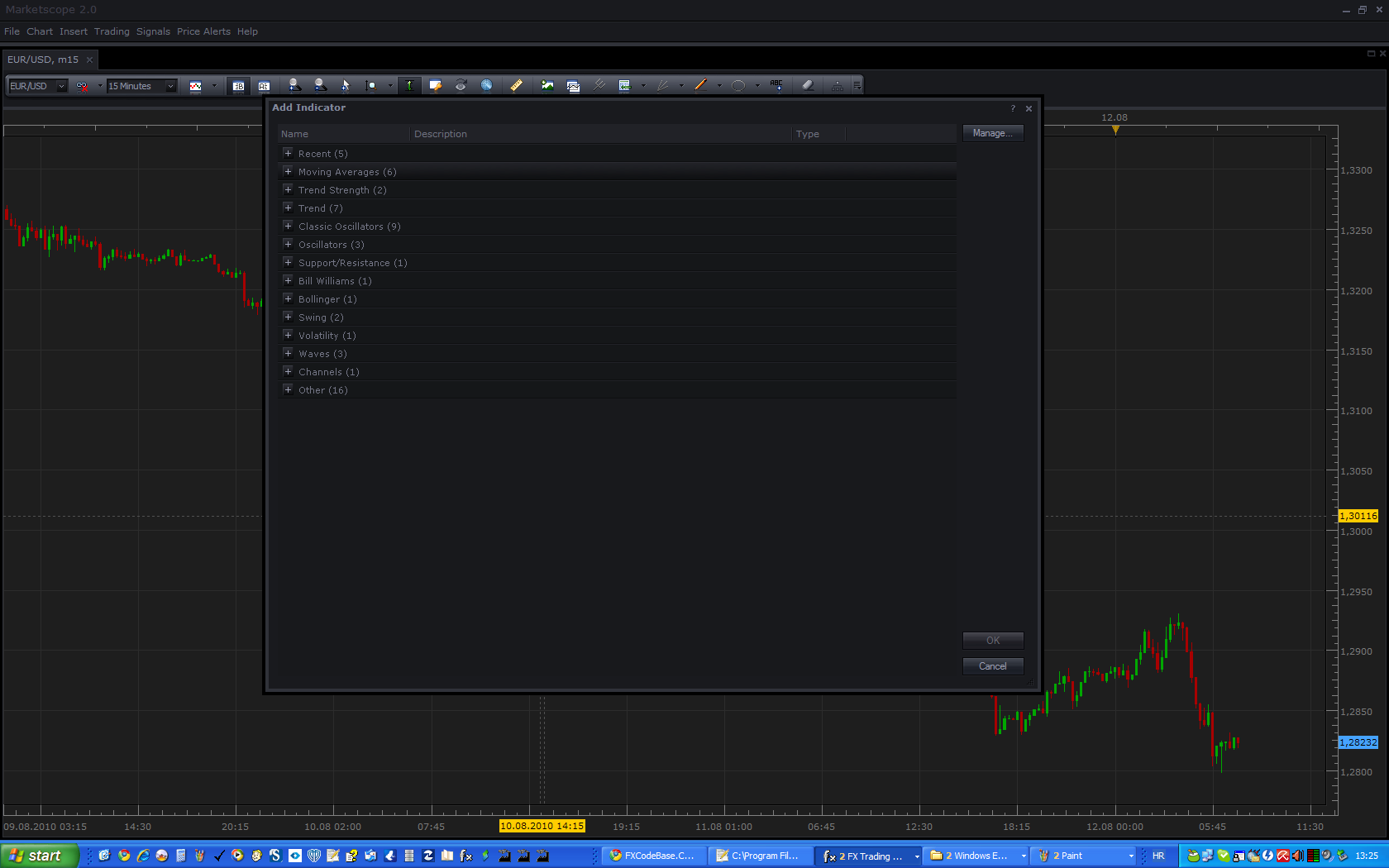
Task: Select the ellipse shape drawing tool
Action: click(738, 85)
